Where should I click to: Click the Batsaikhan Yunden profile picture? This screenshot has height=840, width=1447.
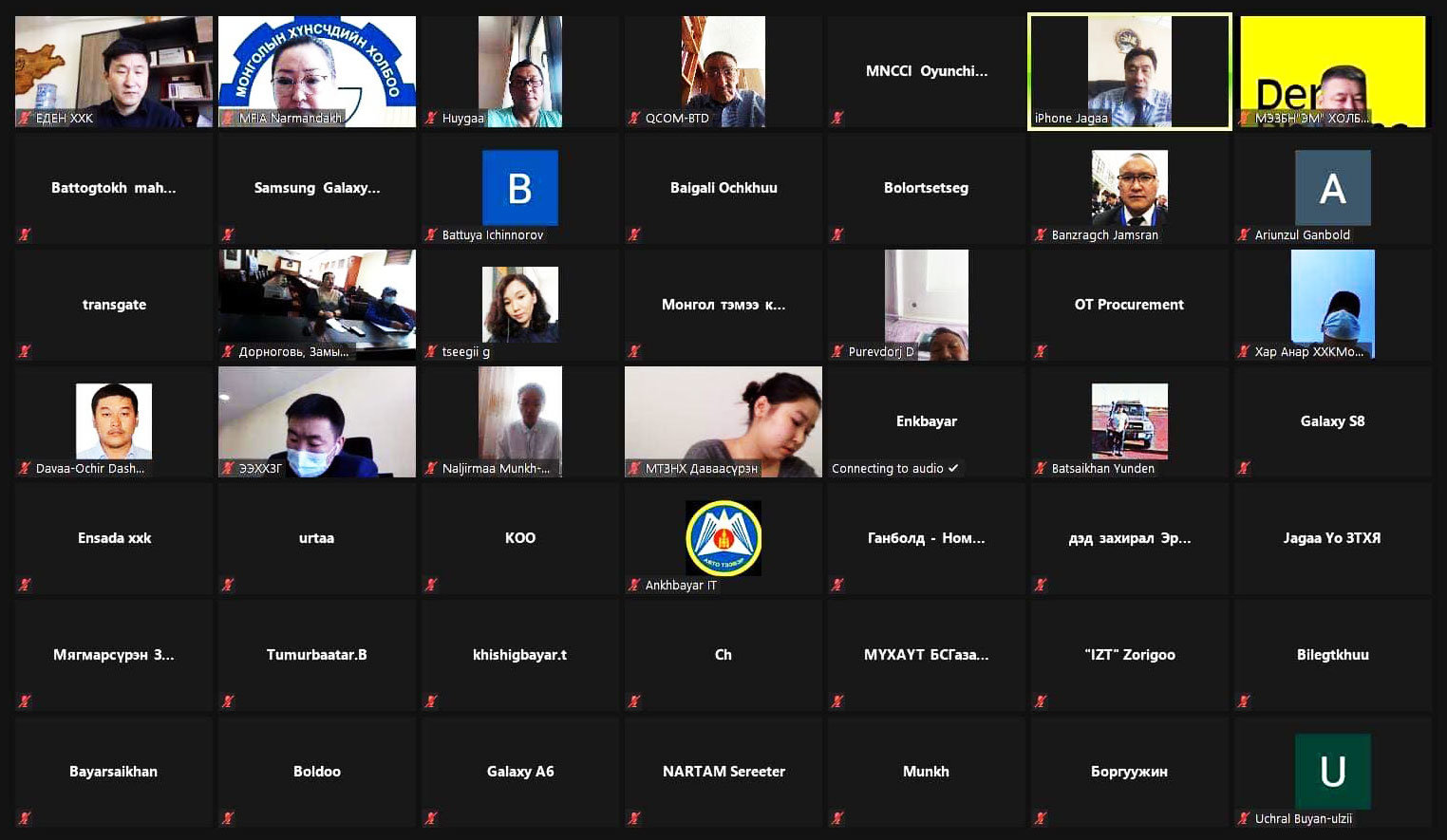1129,420
